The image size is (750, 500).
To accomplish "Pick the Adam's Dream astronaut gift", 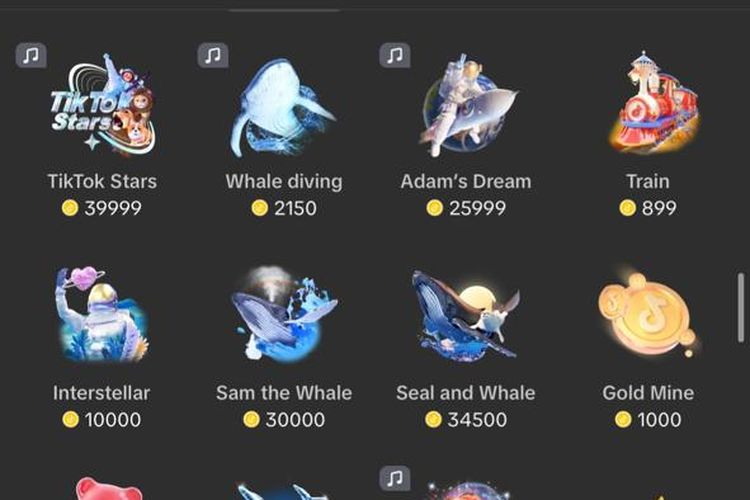I will (x=467, y=105).
